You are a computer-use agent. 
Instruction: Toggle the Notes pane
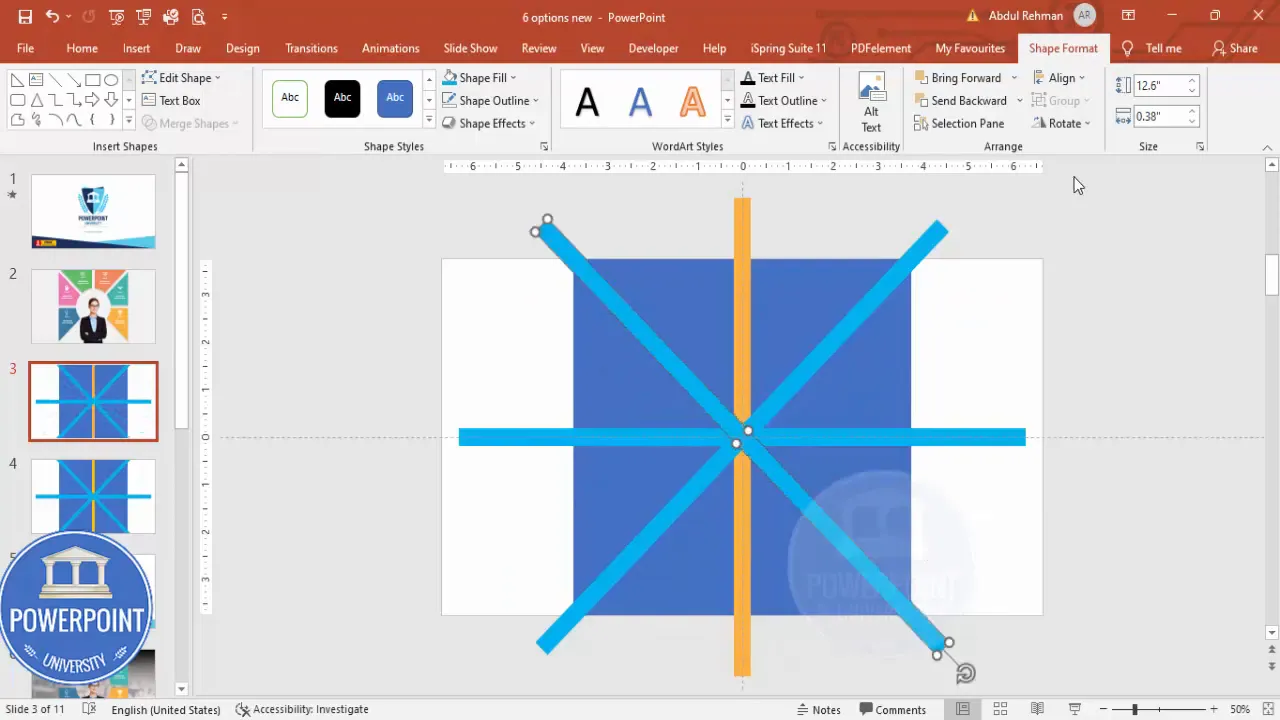tap(818, 709)
